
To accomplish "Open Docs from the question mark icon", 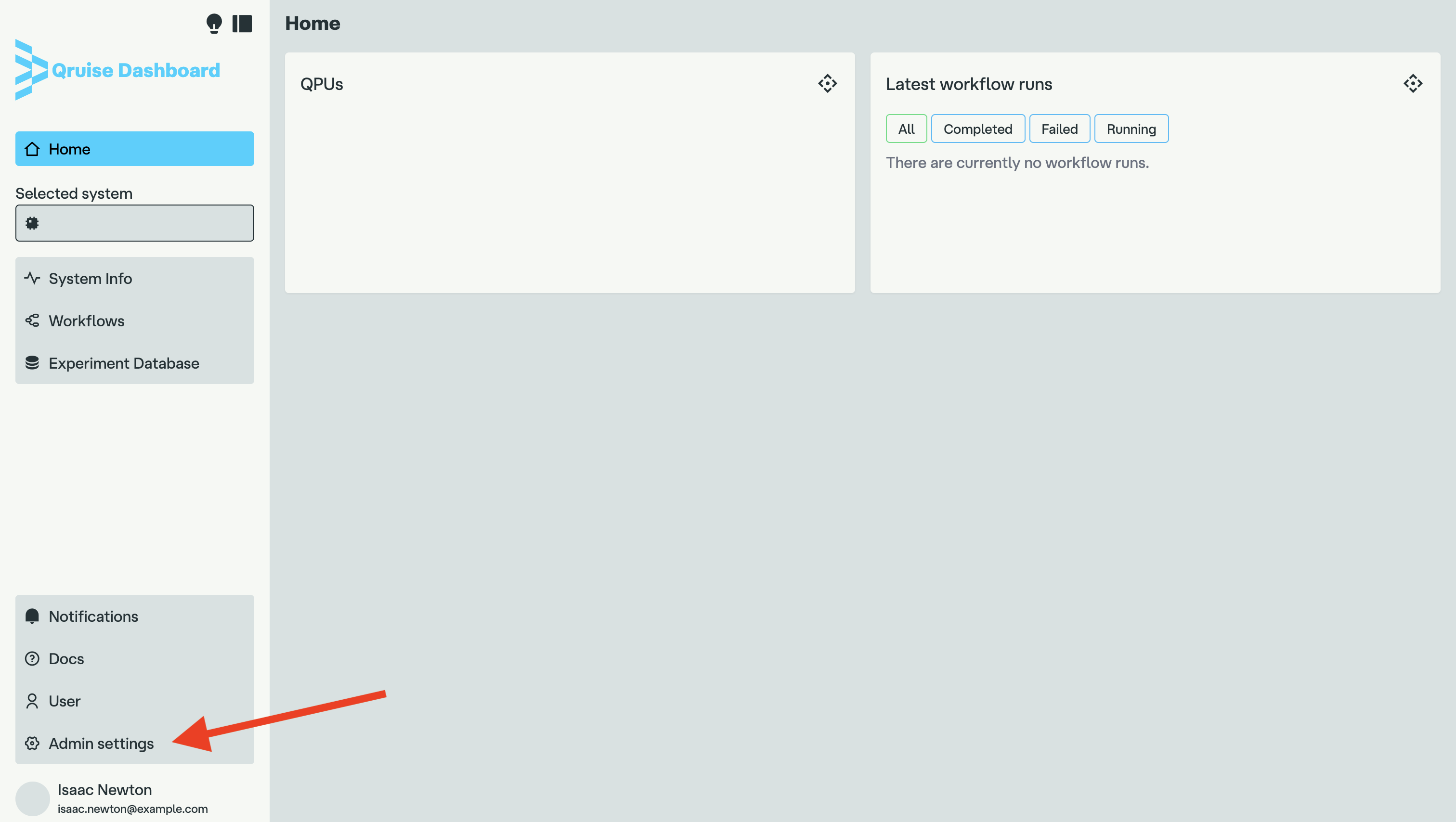I will 32,658.
